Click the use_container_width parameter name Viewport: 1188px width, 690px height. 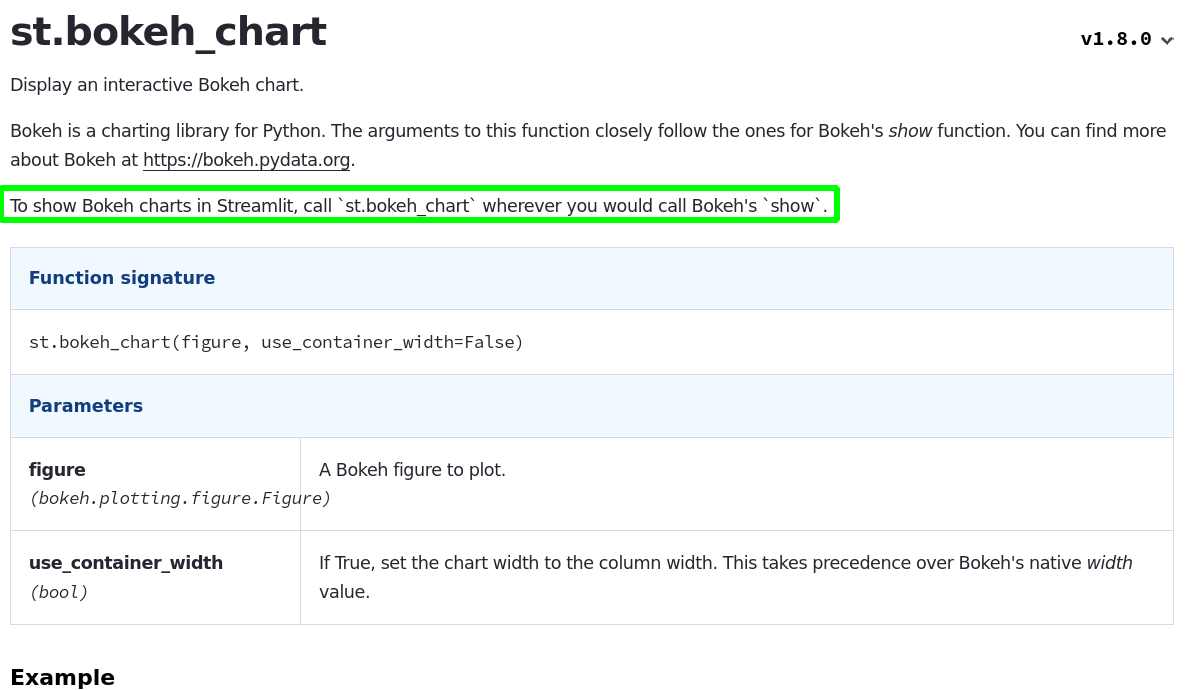coord(126,563)
